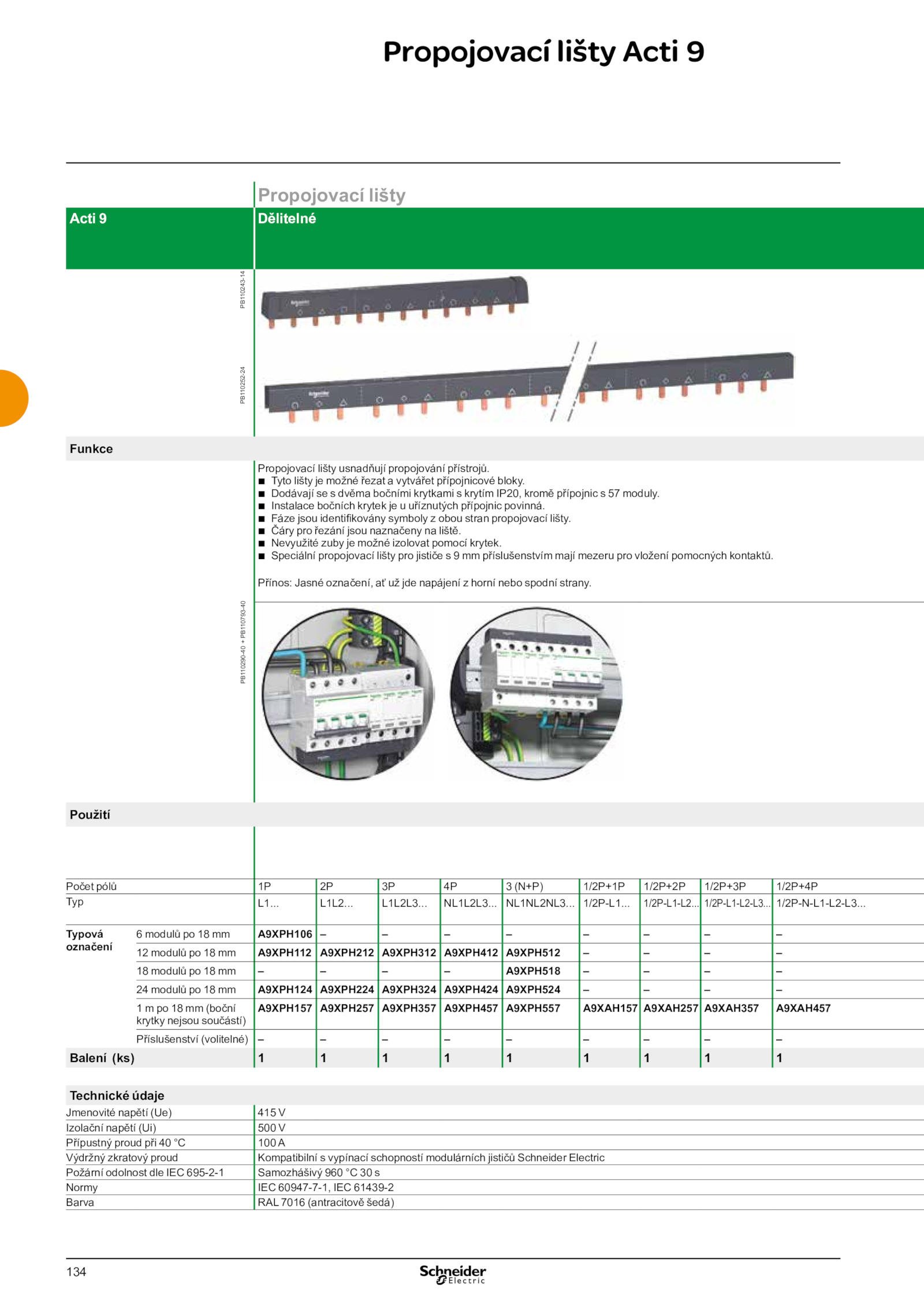Click the reference code A9XPH106
924x1307 pixels.
(x=285, y=934)
